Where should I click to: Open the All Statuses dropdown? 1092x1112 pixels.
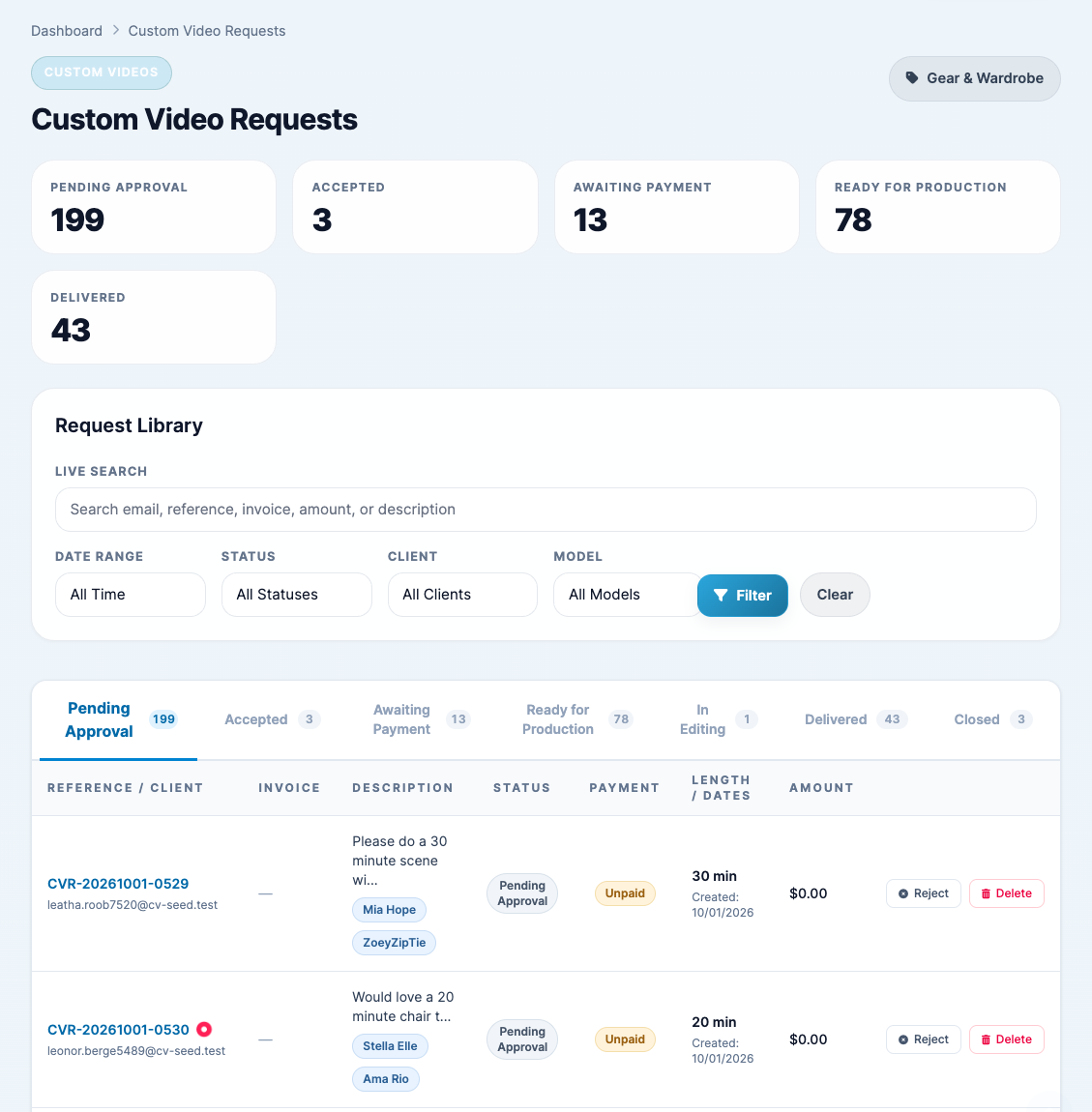pyautogui.click(x=297, y=595)
